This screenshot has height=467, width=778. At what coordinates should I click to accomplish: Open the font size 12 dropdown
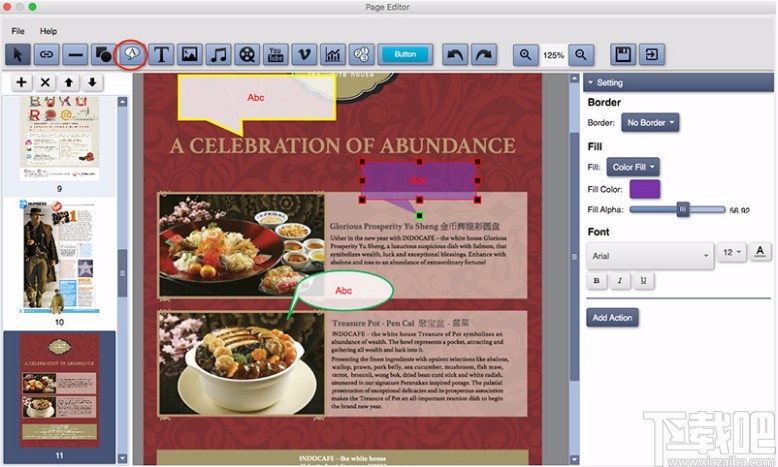click(x=732, y=253)
